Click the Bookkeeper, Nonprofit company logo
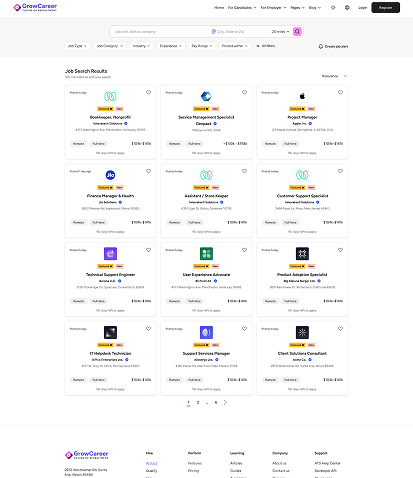 (x=110, y=96)
